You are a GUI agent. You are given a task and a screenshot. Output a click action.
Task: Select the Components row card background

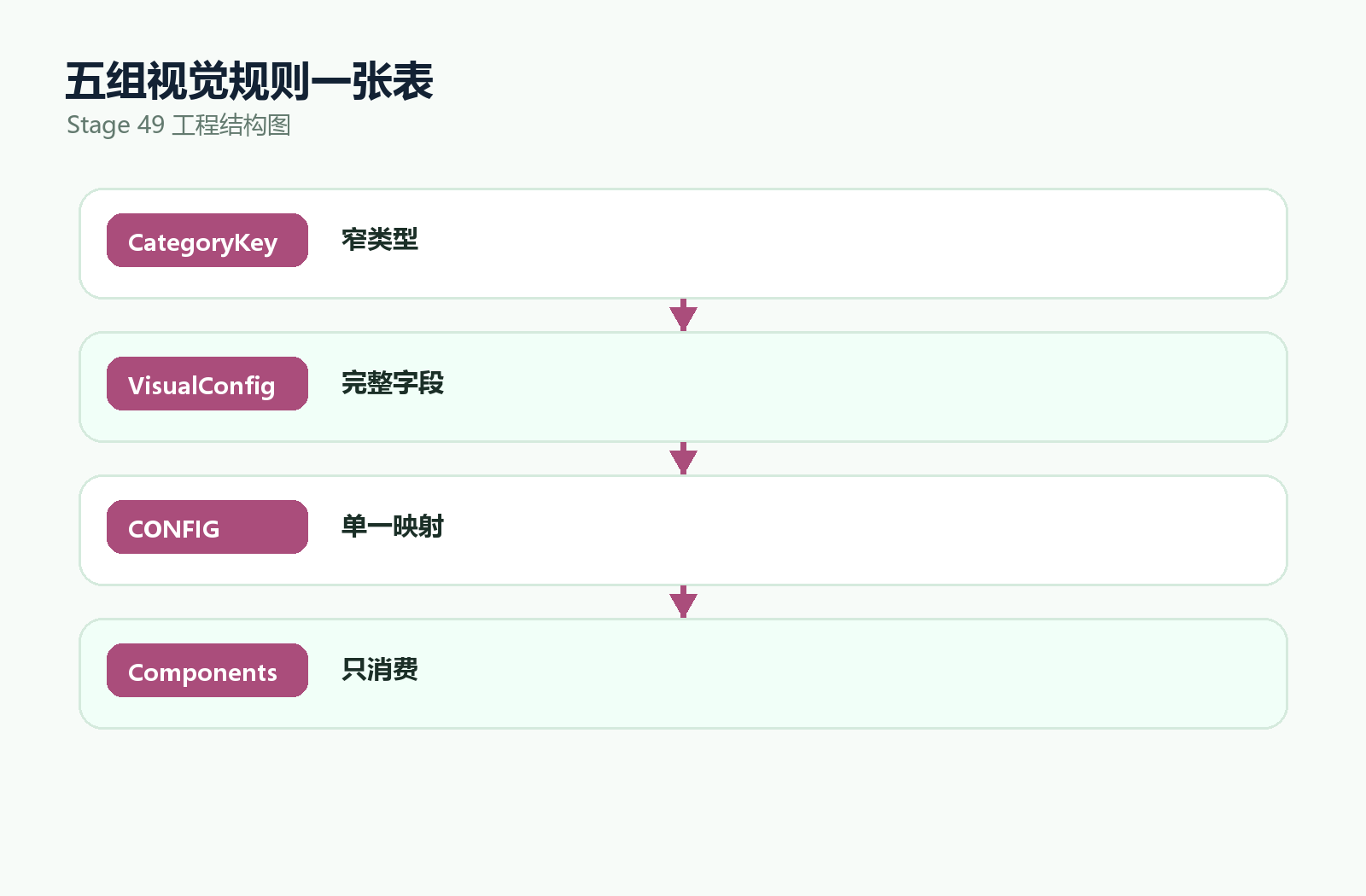pos(683,673)
